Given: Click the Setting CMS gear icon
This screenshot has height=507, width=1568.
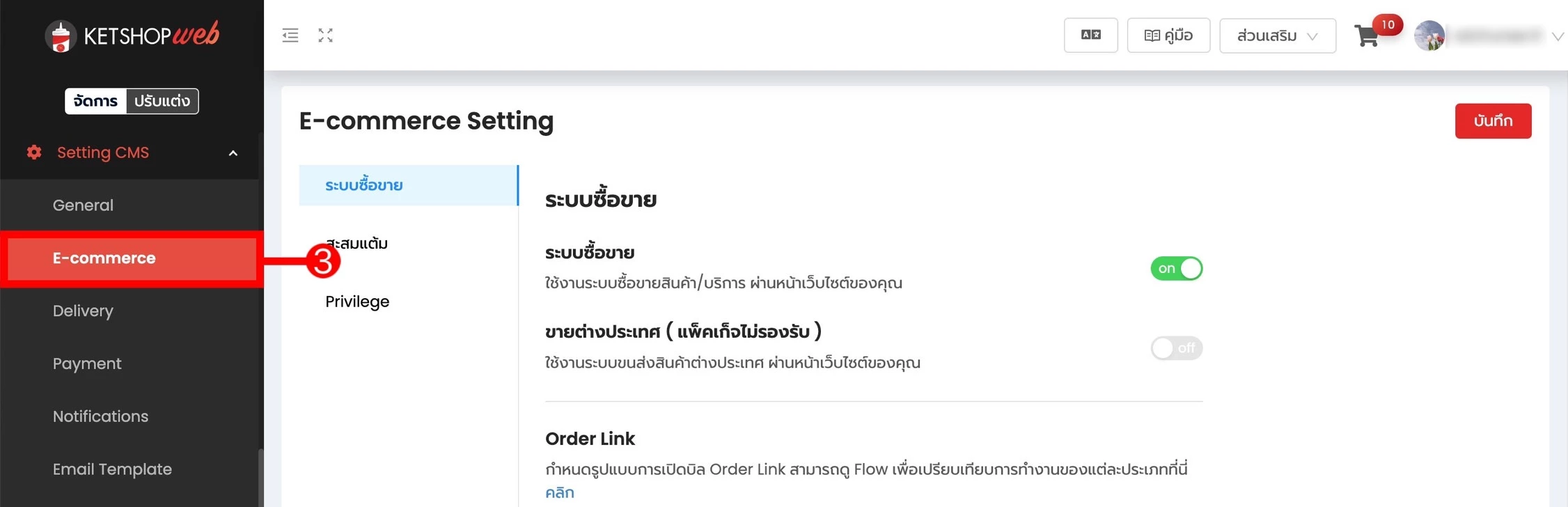Looking at the screenshot, I should click(33, 153).
